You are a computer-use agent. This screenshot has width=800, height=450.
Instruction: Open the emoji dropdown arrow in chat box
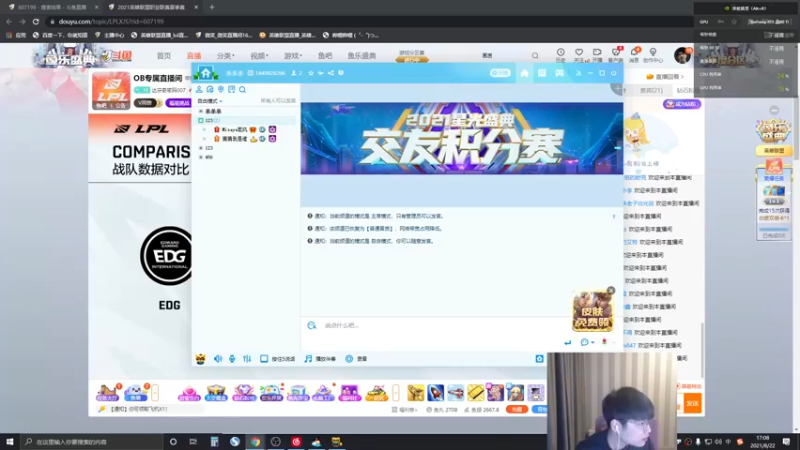tap(592, 342)
